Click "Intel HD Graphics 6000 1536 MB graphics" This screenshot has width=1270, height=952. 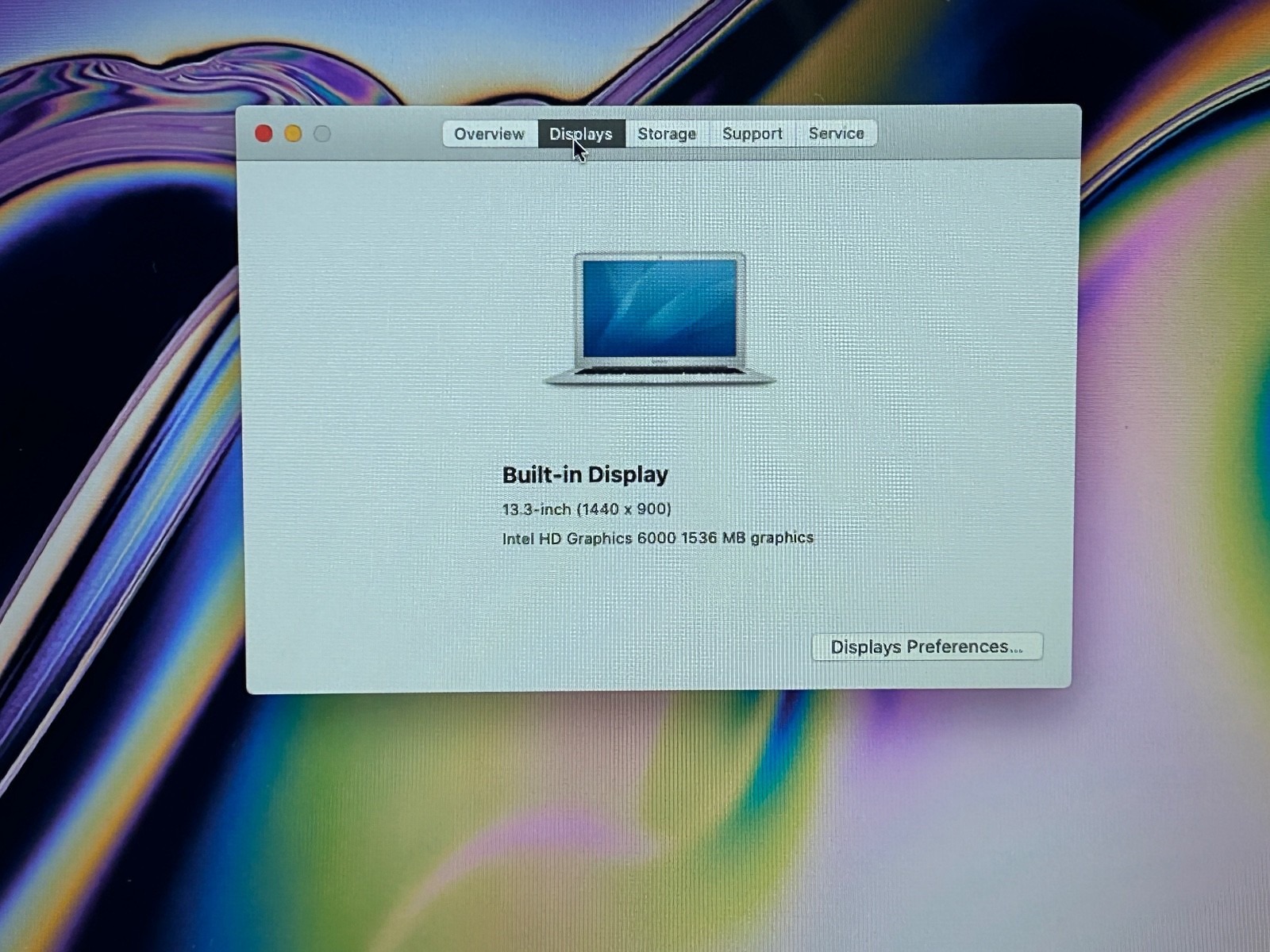(657, 538)
